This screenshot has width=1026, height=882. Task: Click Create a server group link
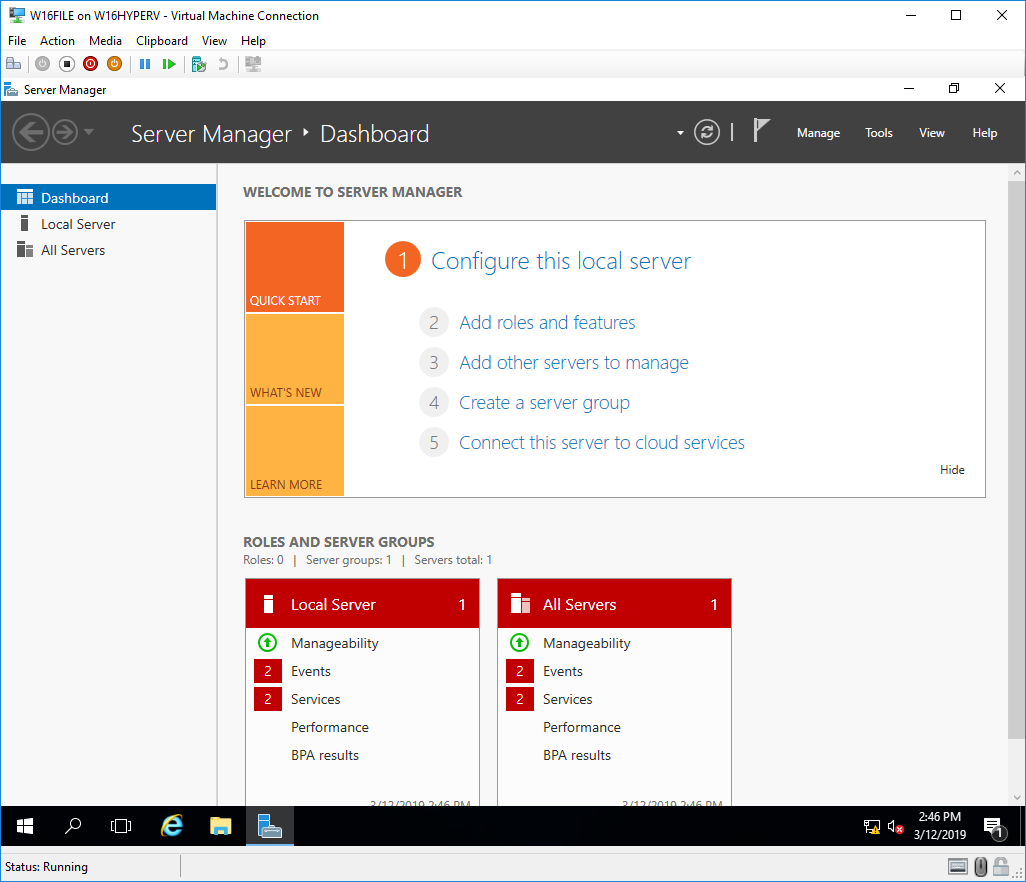coord(544,403)
